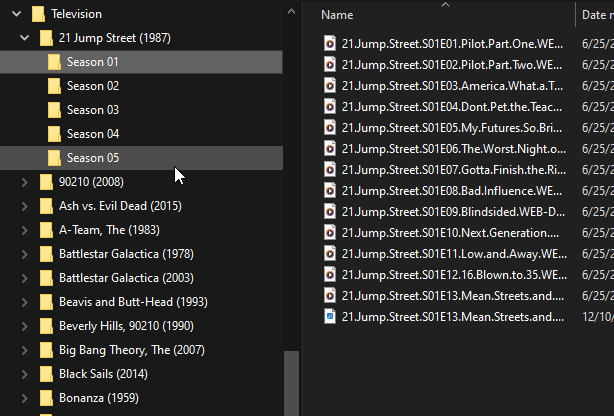Click the navigation pane scroll-up arrow
This screenshot has height=416, width=614.
291,12
